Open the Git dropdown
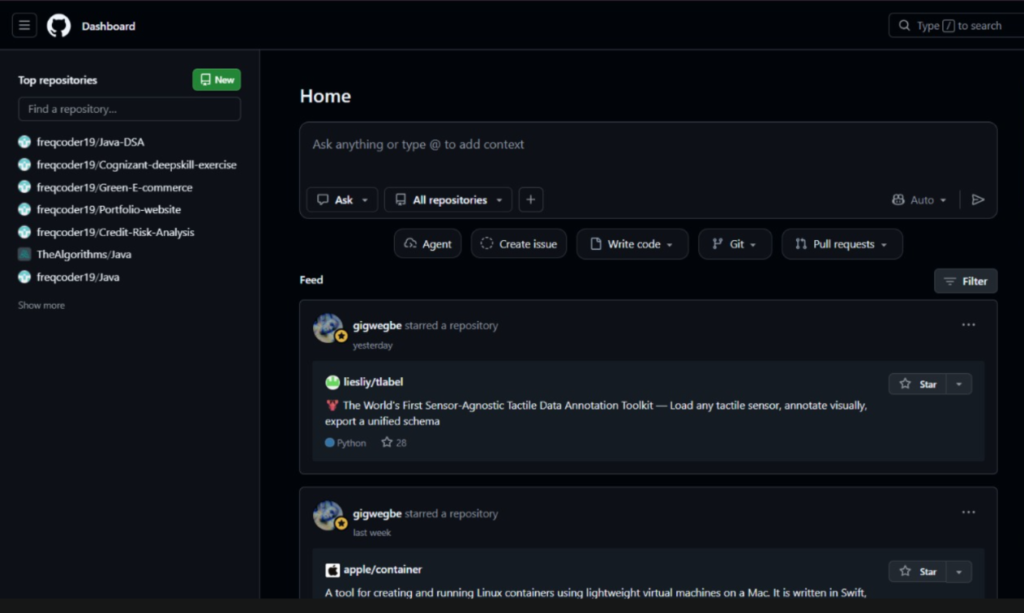 coord(735,244)
